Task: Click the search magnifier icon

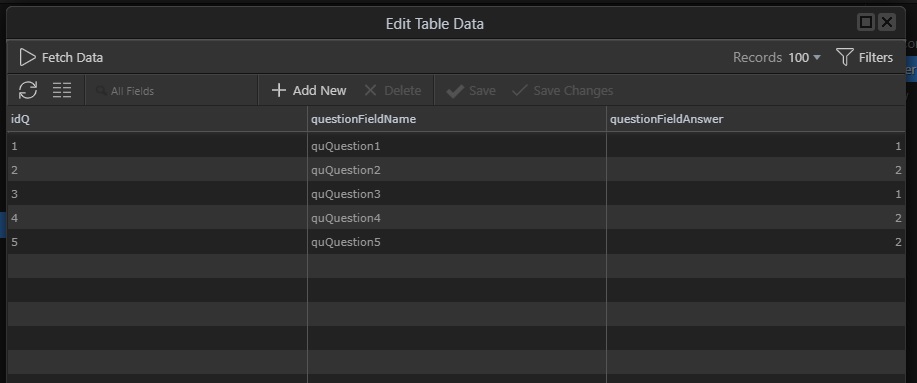Action: (x=101, y=91)
